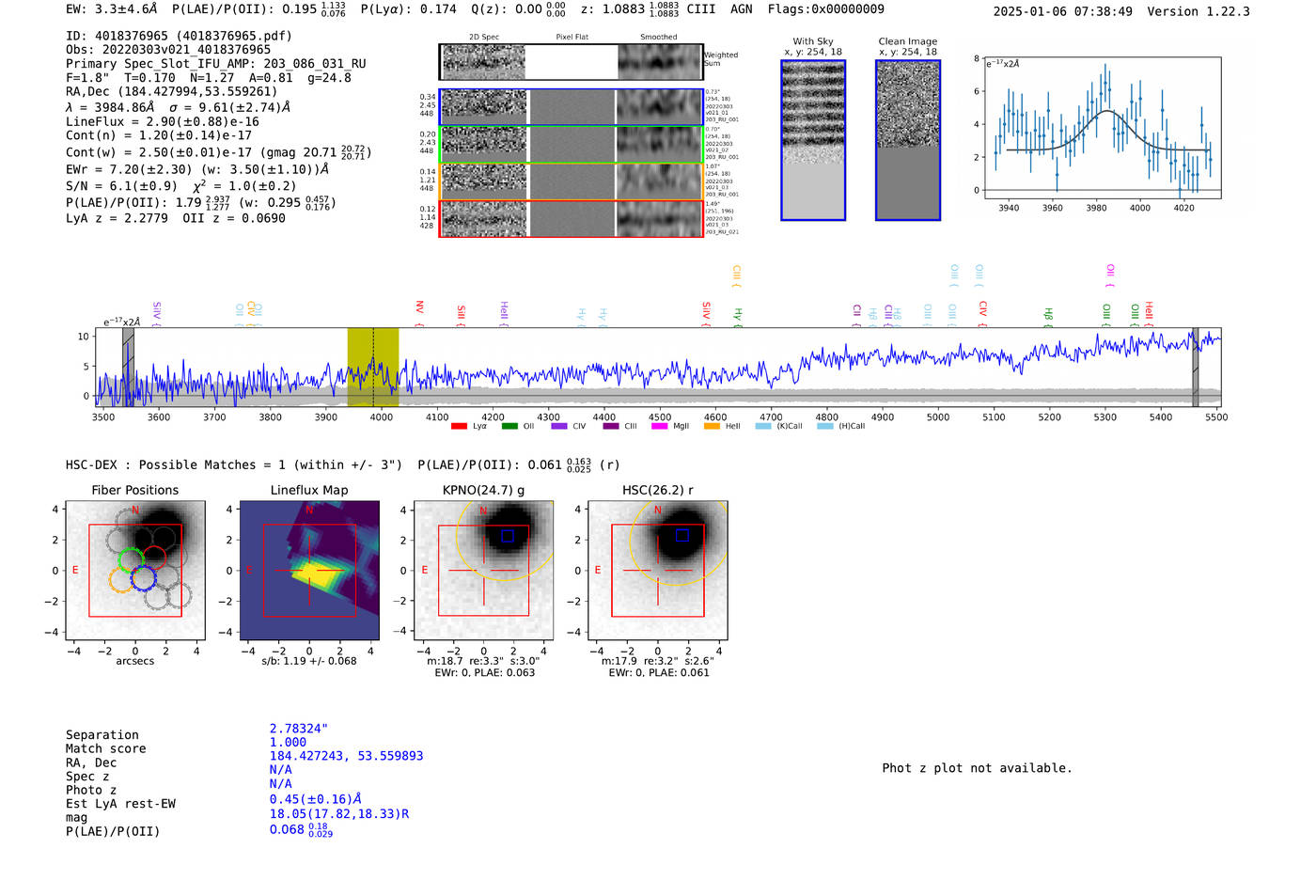Click blue dashed fiber circle in Fiber Positions
This screenshot has height=896, width=1316.
click(143, 579)
